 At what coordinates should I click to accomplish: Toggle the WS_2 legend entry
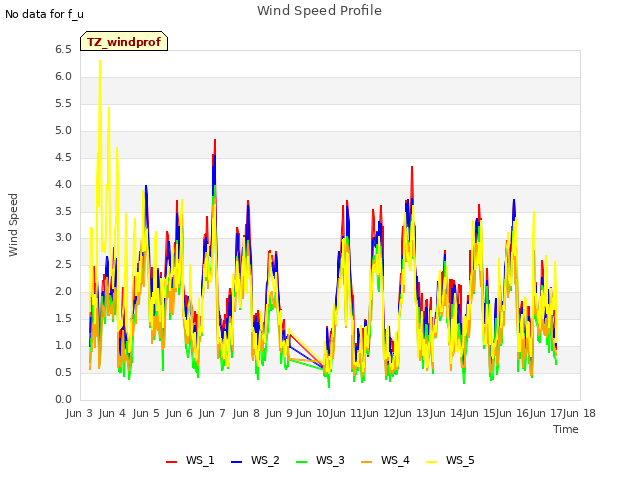point(256,460)
